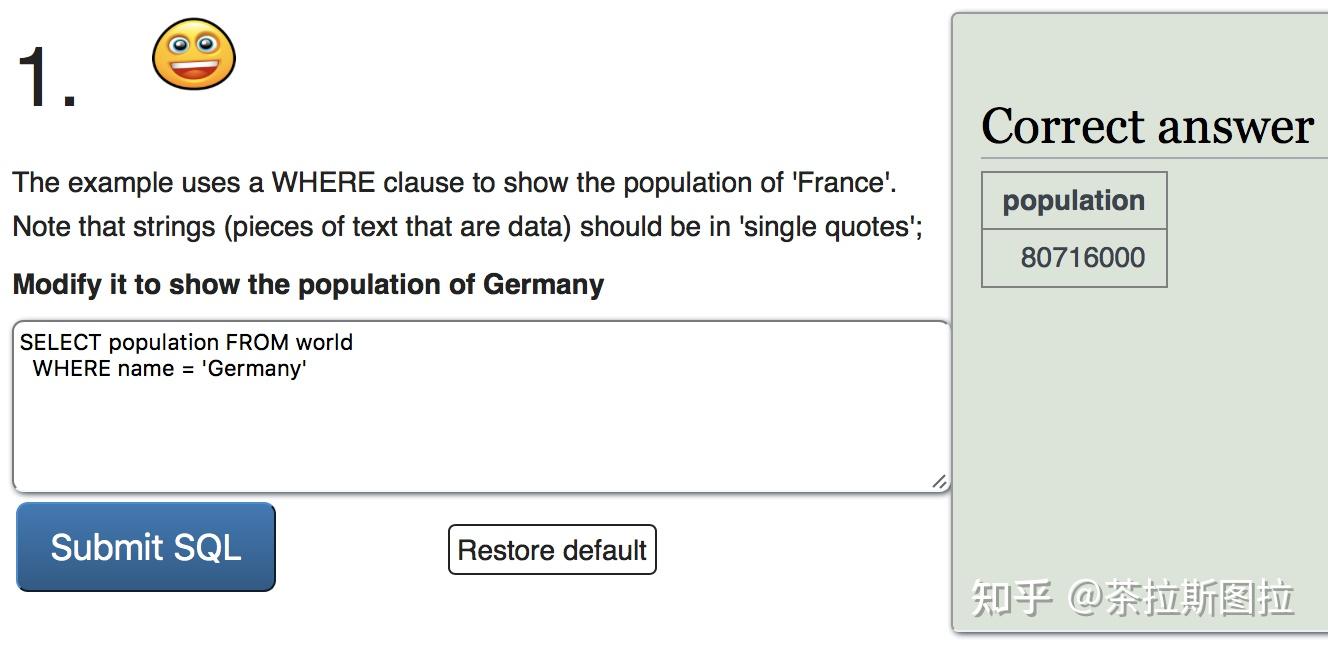Click the bold Modify it instruction

click(x=308, y=284)
